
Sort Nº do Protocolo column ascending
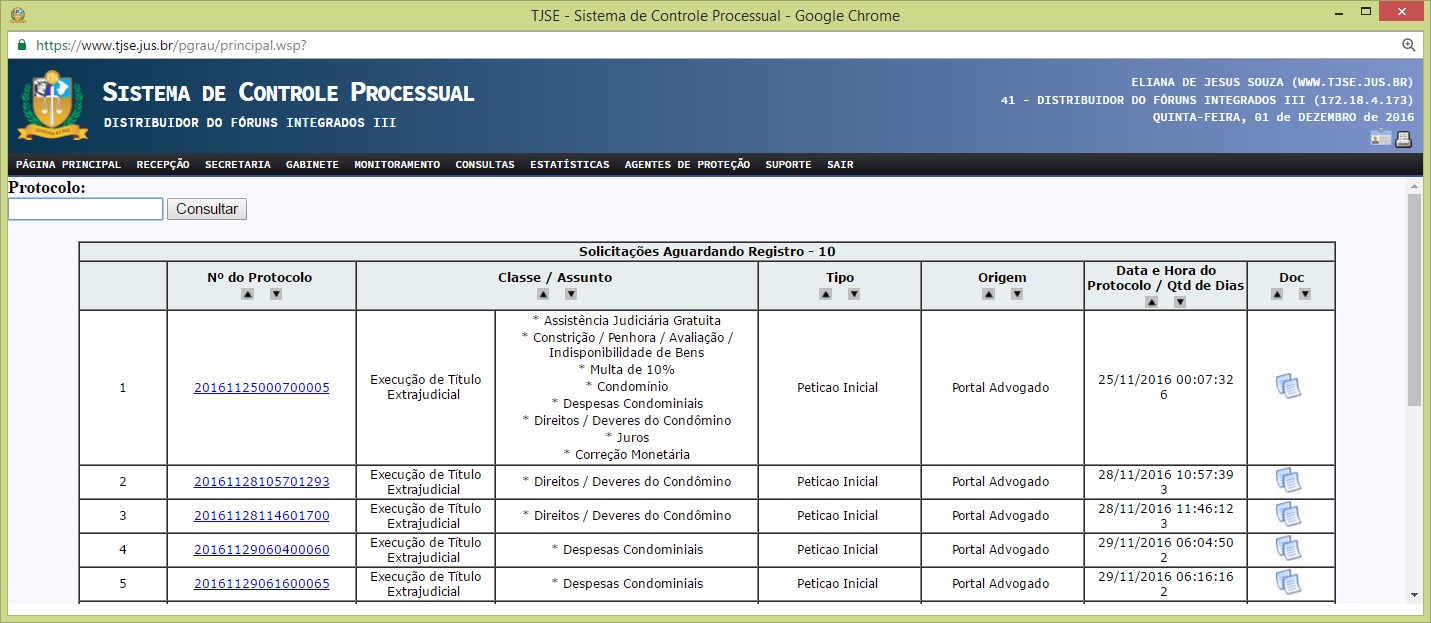pyautogui.click(x=247, y=294)
